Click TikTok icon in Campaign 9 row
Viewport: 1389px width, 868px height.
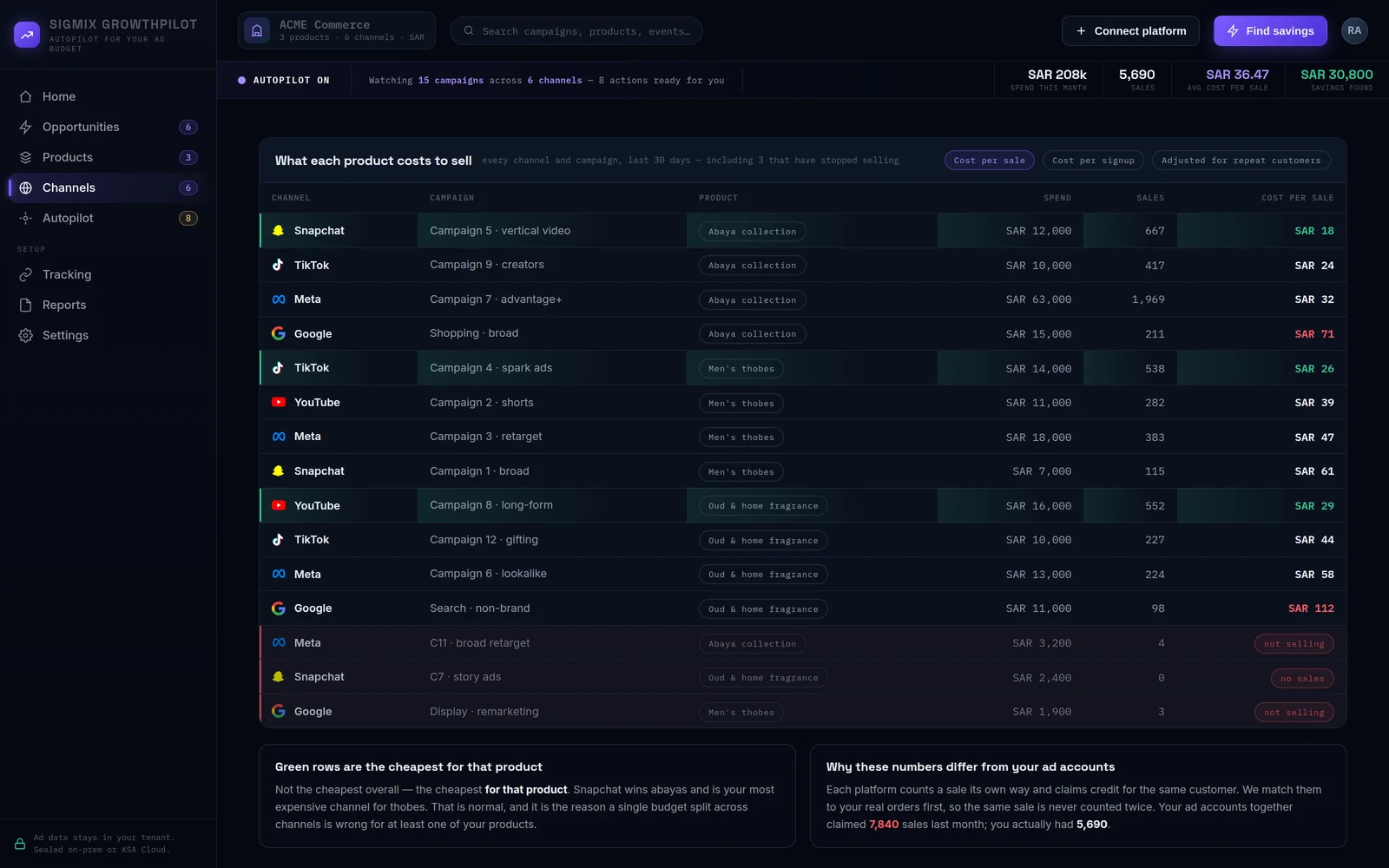pos(279,265)
